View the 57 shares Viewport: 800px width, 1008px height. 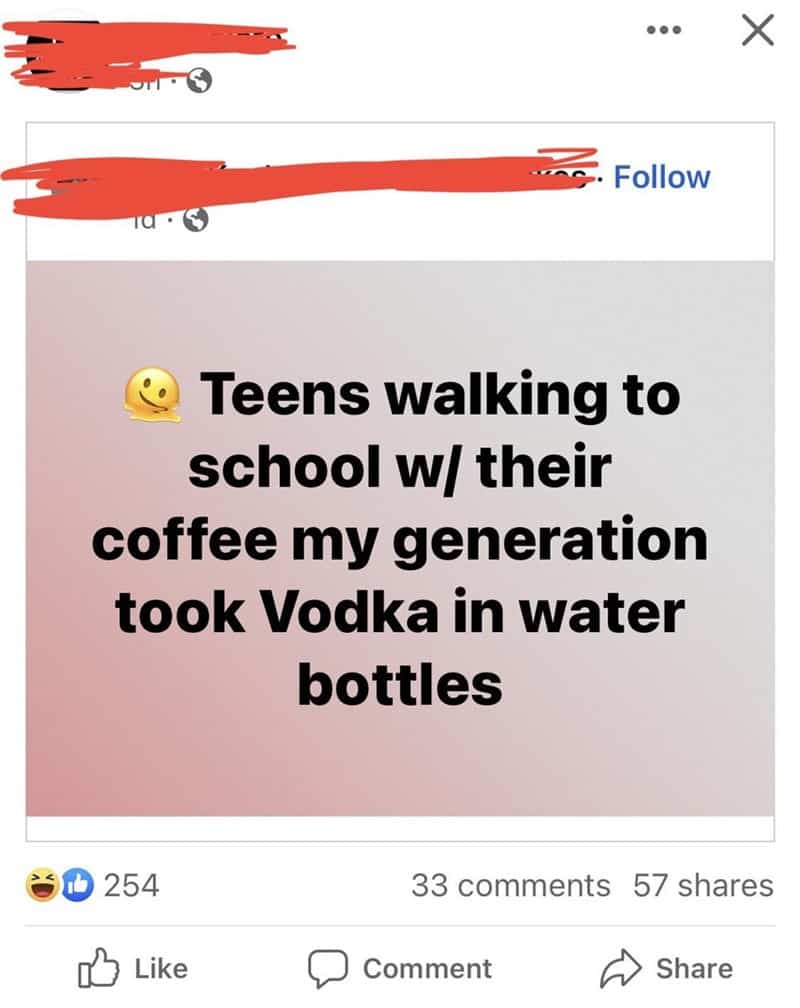703,885
